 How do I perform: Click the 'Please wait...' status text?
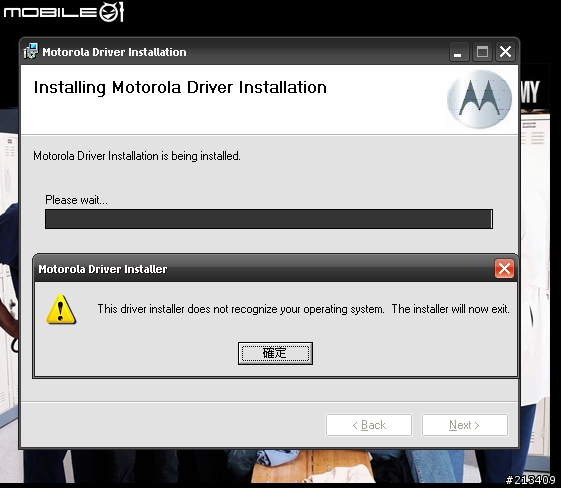[76, 200]
